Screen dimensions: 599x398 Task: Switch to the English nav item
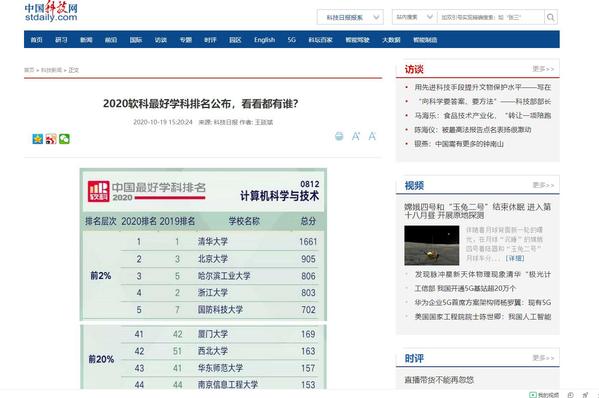click(264, 40)
